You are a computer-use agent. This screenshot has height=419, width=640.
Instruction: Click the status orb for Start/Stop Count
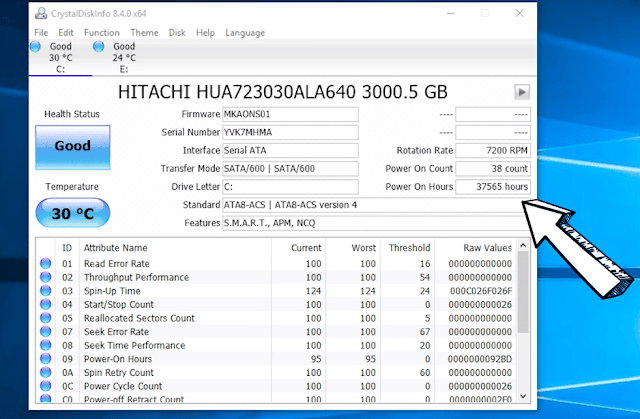coord(46,304)
